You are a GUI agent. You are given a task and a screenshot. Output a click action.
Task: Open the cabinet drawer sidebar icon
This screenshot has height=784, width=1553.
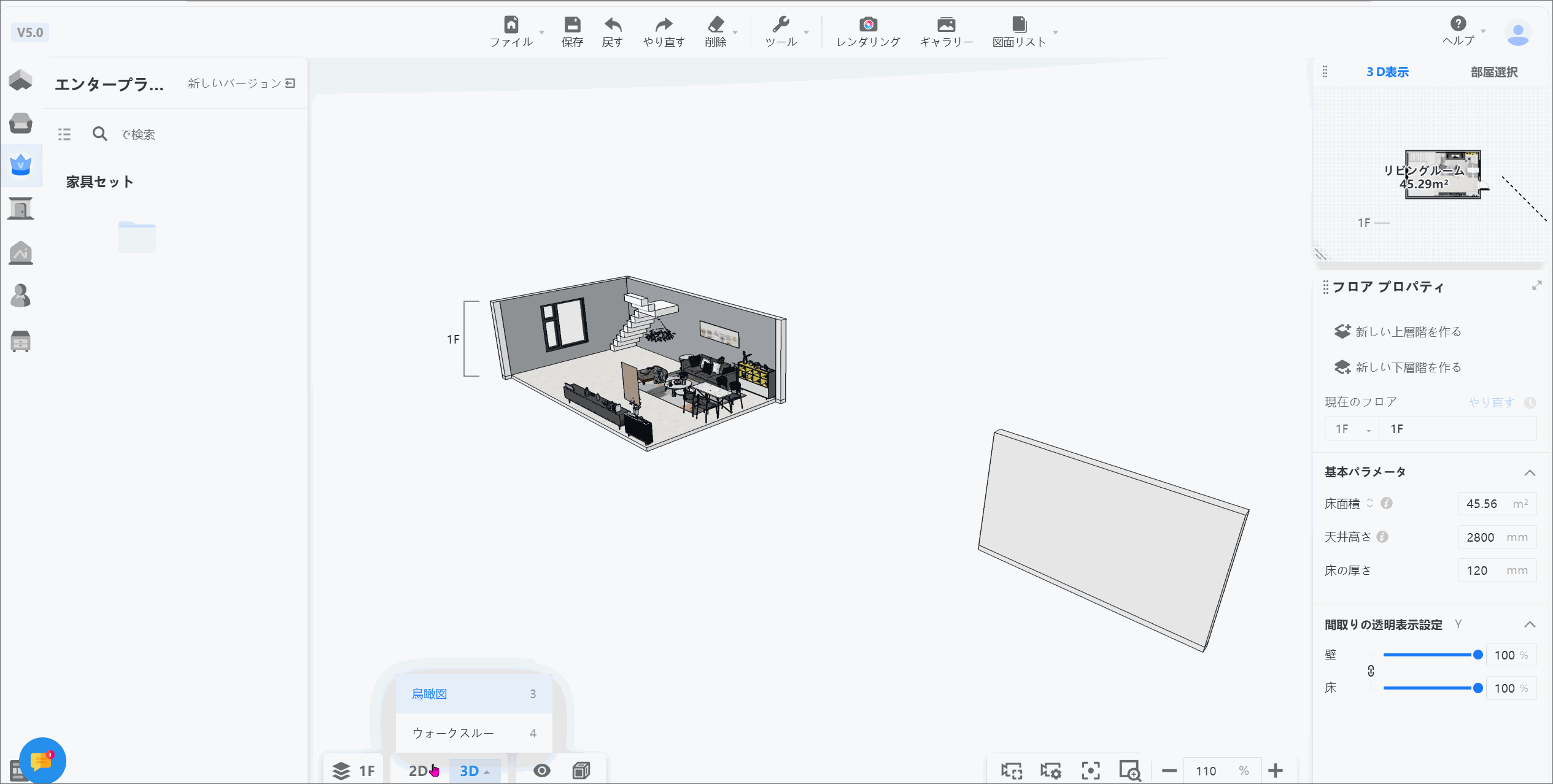click(x=21, y=341)
